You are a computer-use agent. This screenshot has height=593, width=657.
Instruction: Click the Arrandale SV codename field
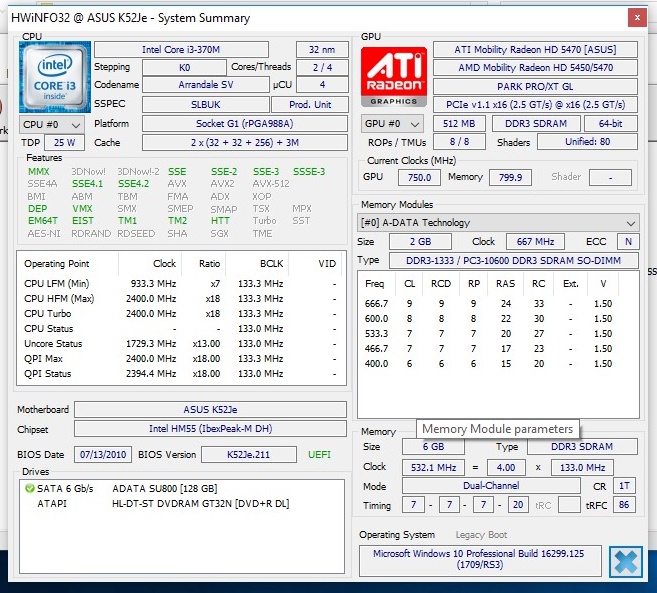point(205,85)
